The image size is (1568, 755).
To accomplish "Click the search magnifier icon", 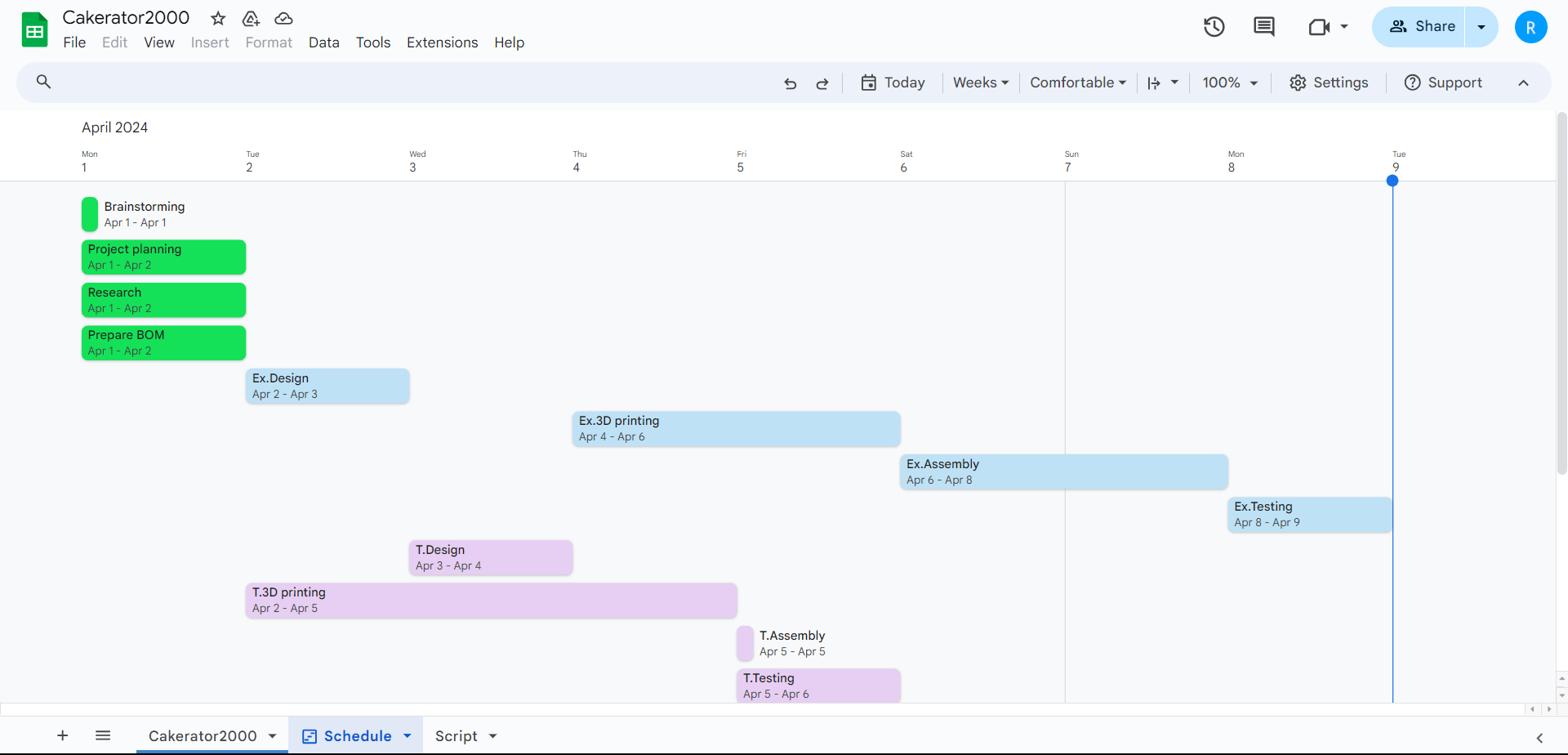I will 44,82.
